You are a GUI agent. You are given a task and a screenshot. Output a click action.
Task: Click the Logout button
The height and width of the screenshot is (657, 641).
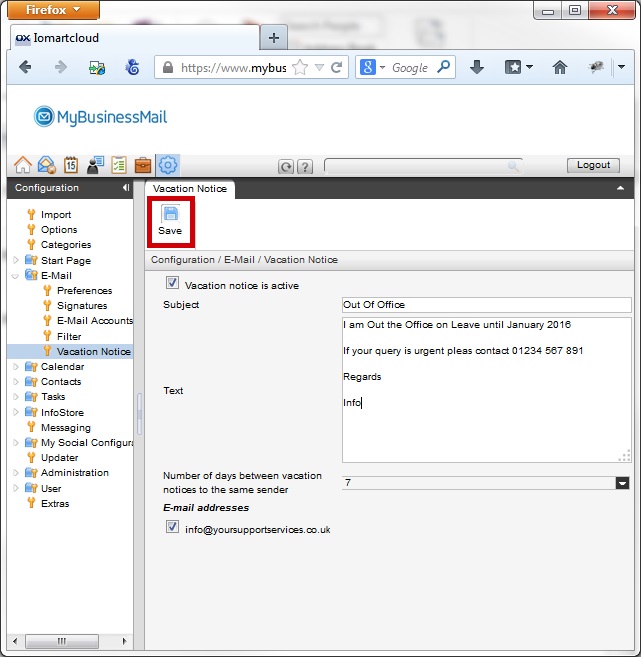(593, 166)
